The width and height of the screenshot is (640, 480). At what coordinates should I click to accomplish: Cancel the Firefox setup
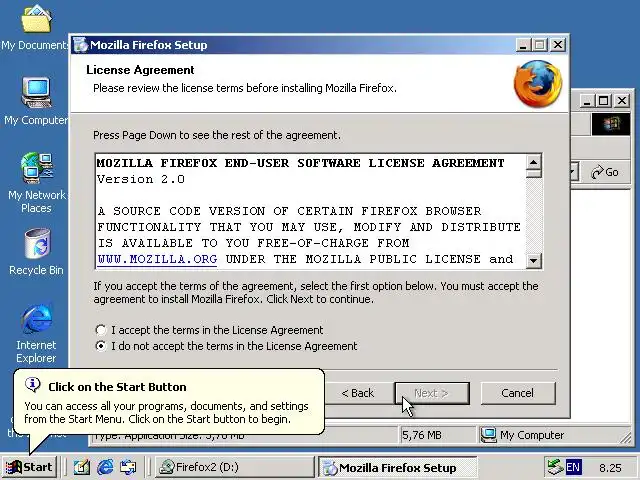point(518,393)
